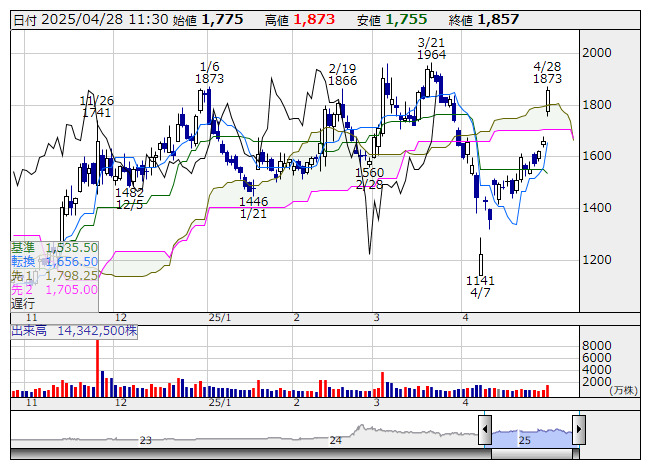The height and width of the screenshot is (470, 653).
Task: Click the 2/19 1866 peak label
Action: (342, 75)
